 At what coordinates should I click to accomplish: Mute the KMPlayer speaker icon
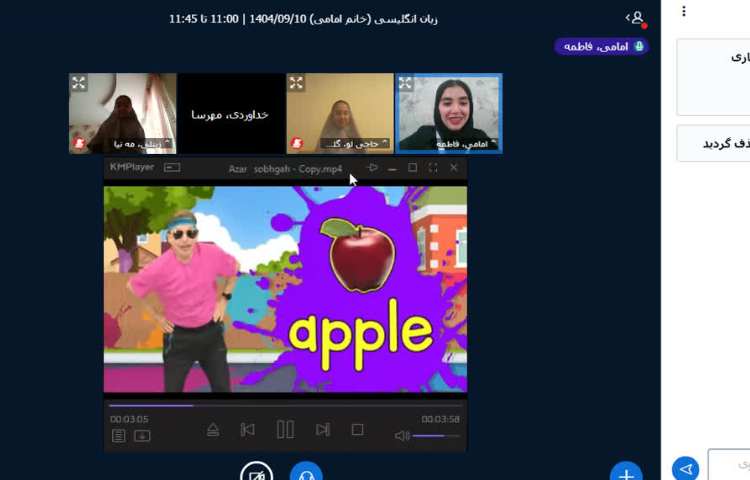click(x=402, y=436)
